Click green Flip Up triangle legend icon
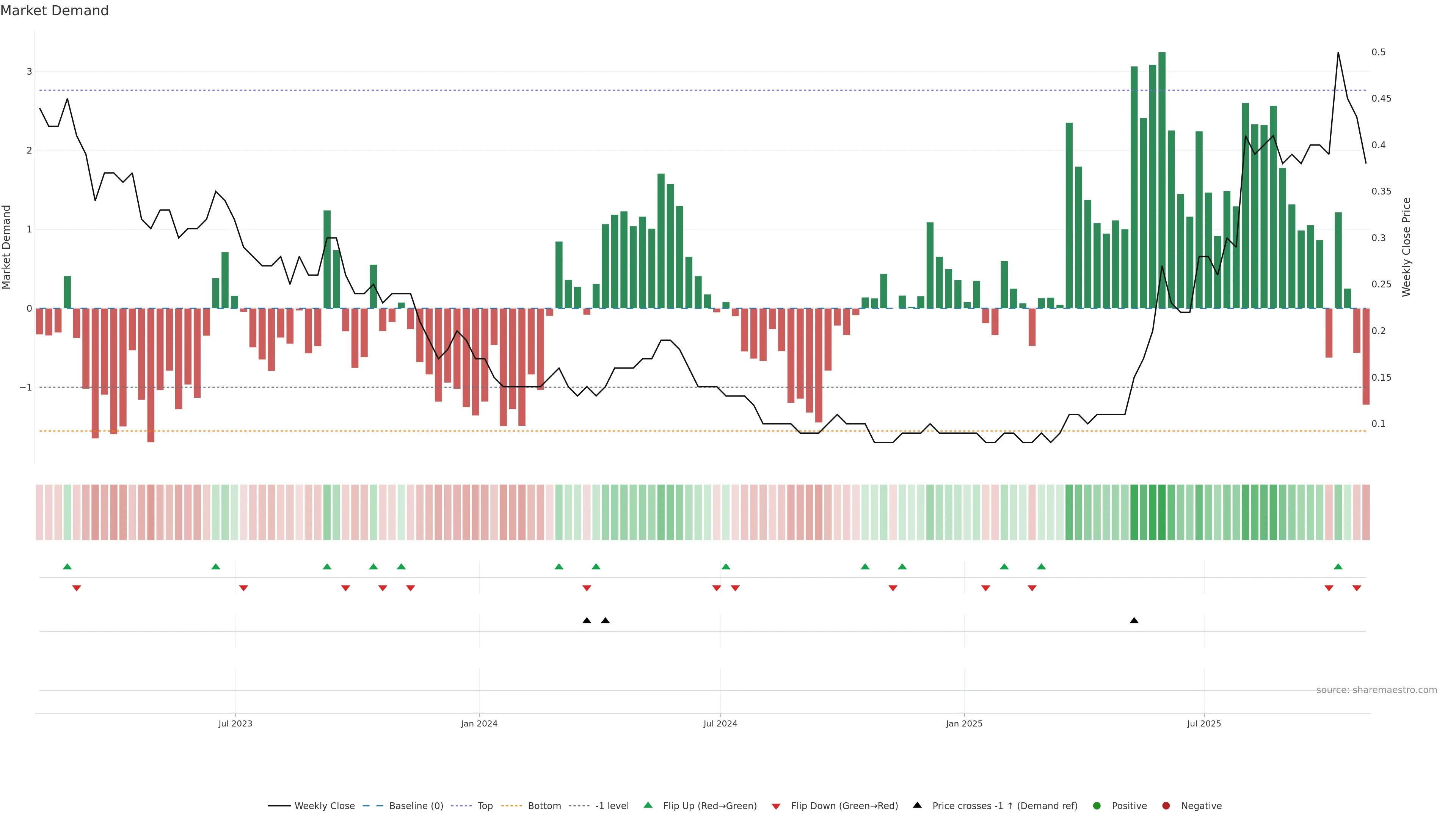 click(648, 805)
